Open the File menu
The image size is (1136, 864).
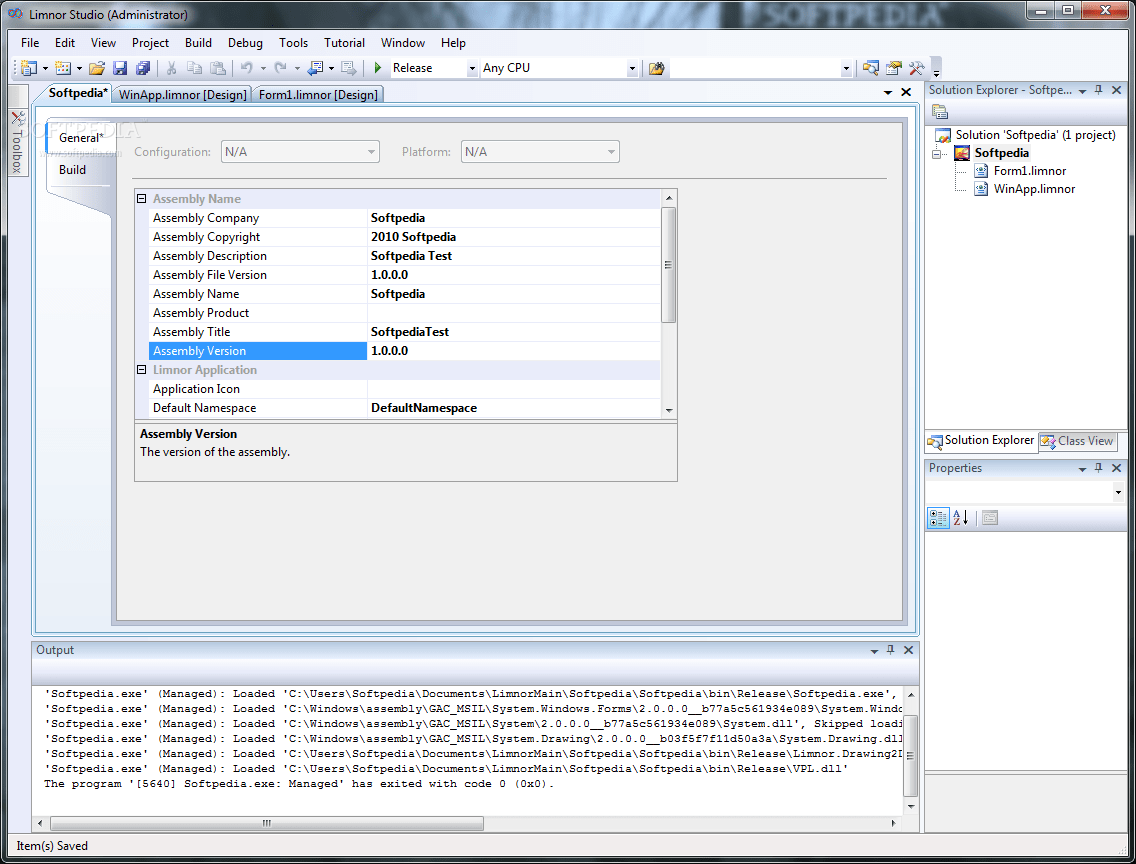(x=30, y=43)
